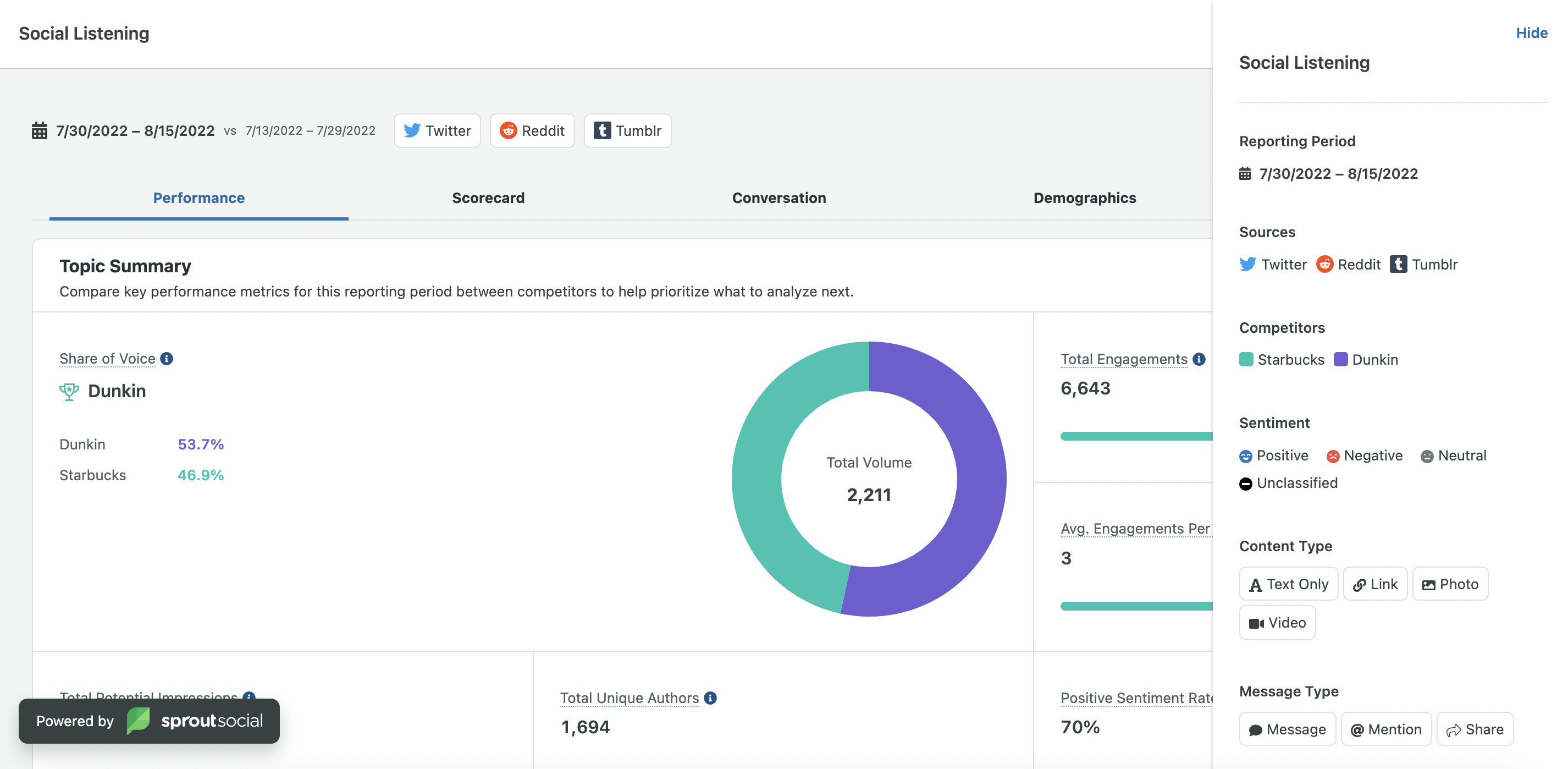The image size is (1568, 769).
Task: Click the Dunkin purple color swatch
Action: coord(1340,359)
